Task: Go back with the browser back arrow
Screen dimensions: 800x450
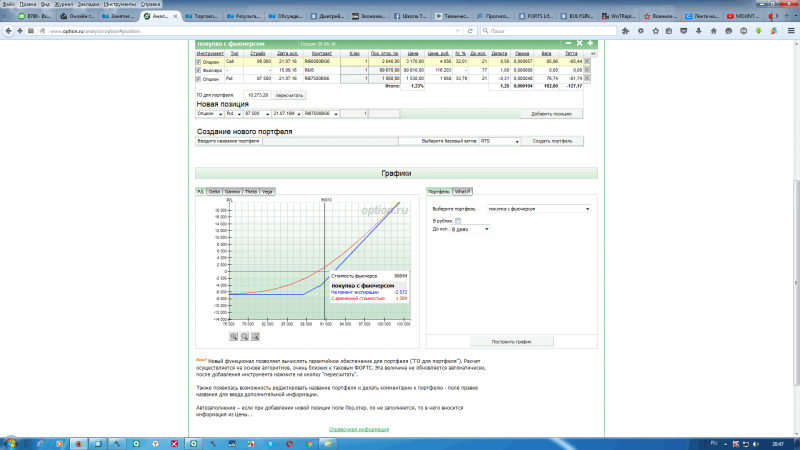Action: point(8,31)
